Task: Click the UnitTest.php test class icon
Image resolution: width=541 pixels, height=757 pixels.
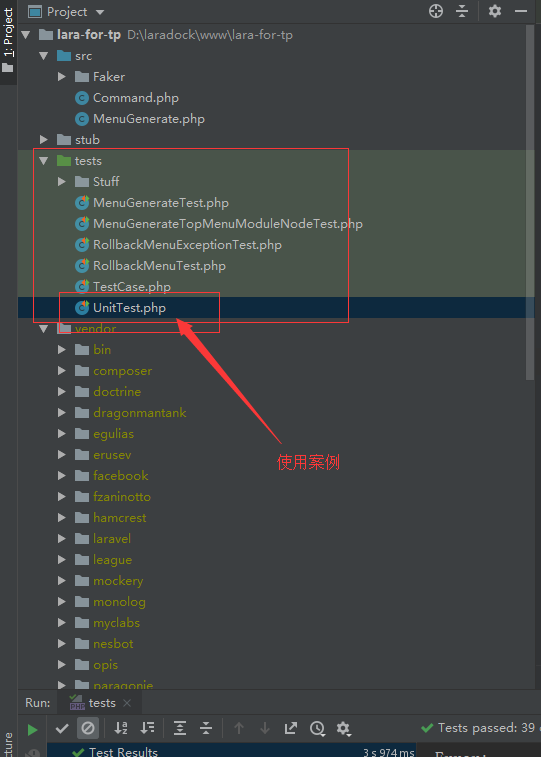Action: [82, 308]
